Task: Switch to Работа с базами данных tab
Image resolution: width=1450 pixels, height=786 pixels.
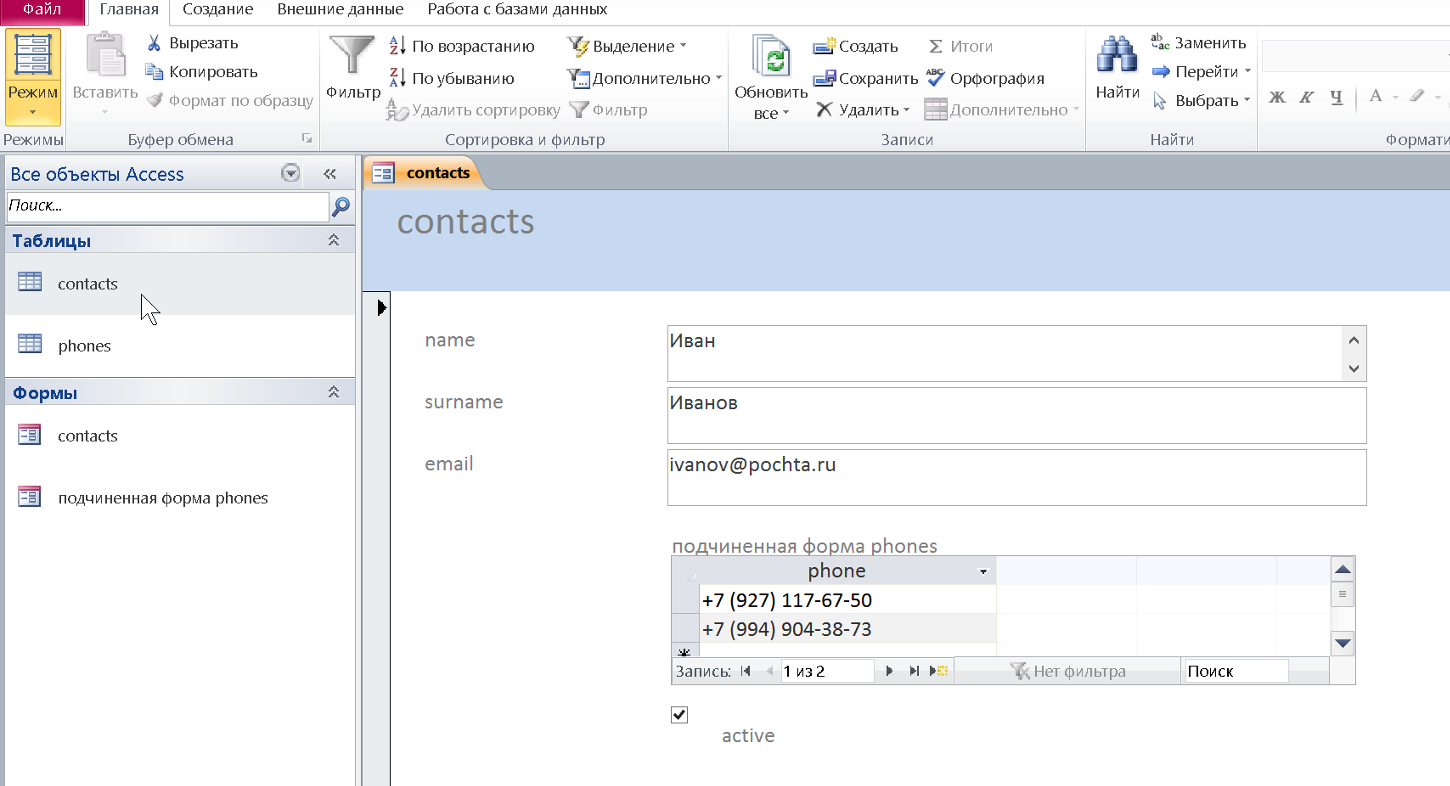Action: coord(517,10)
